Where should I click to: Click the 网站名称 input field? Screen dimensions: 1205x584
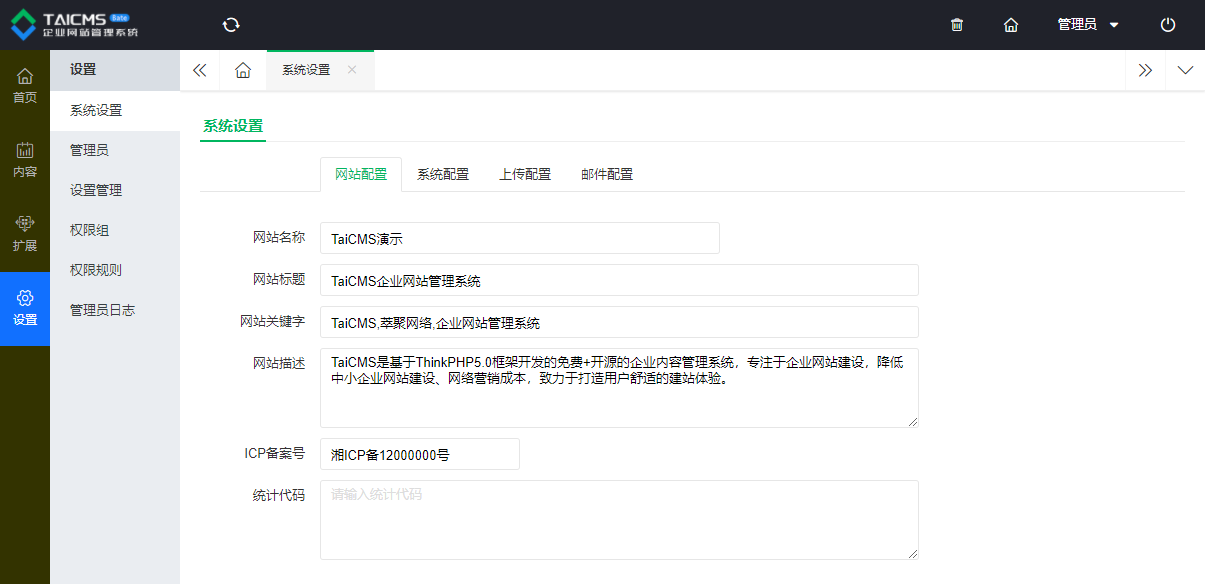click(x=519, y=238)
